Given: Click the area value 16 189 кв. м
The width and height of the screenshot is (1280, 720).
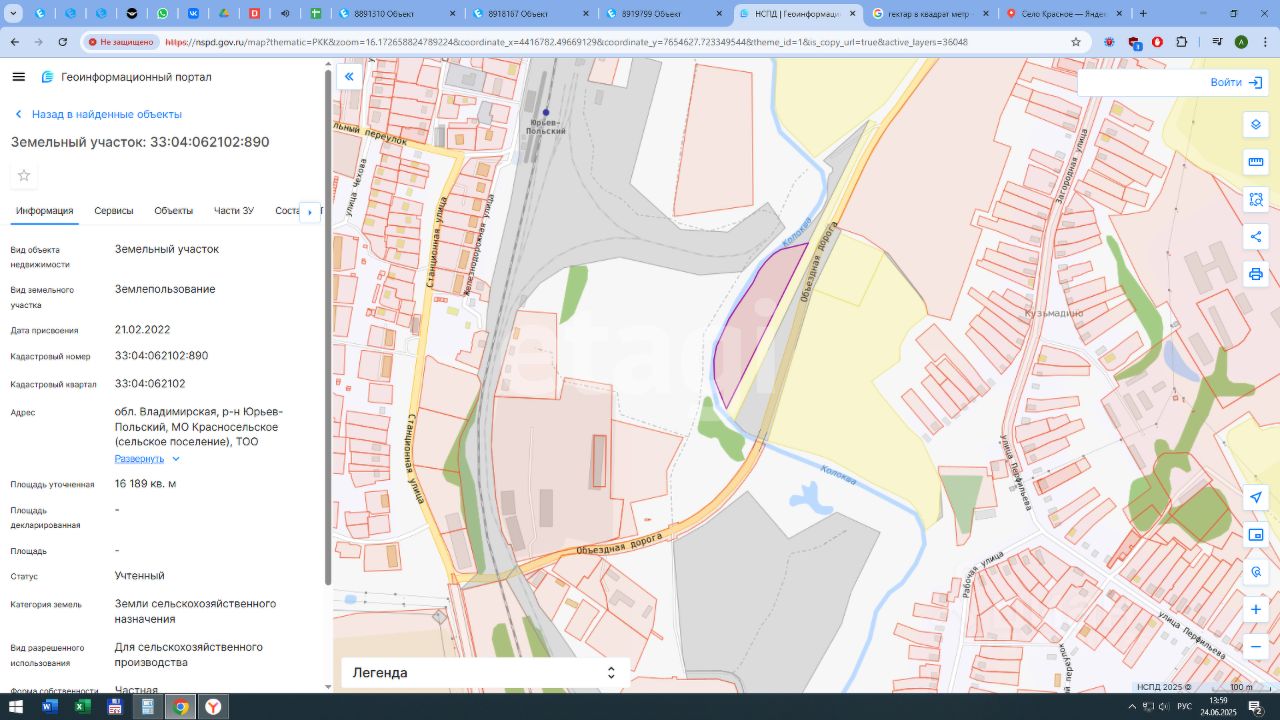Looking at the screenshot, I should [145, 484].
